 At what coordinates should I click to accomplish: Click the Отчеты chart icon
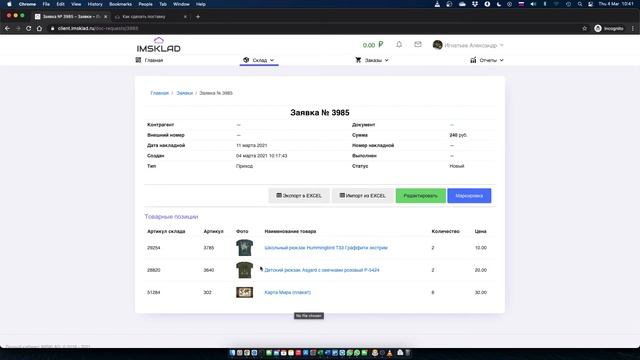point(473,60)
